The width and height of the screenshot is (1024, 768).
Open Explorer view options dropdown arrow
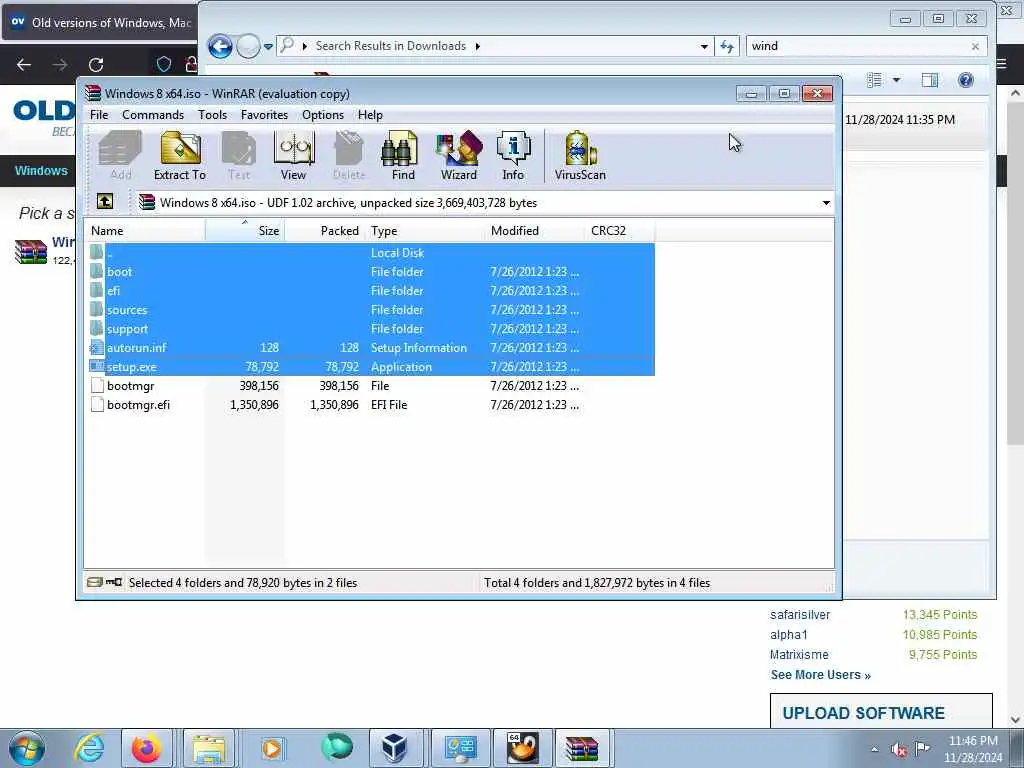pyautogui.click(x=897, y=80)
